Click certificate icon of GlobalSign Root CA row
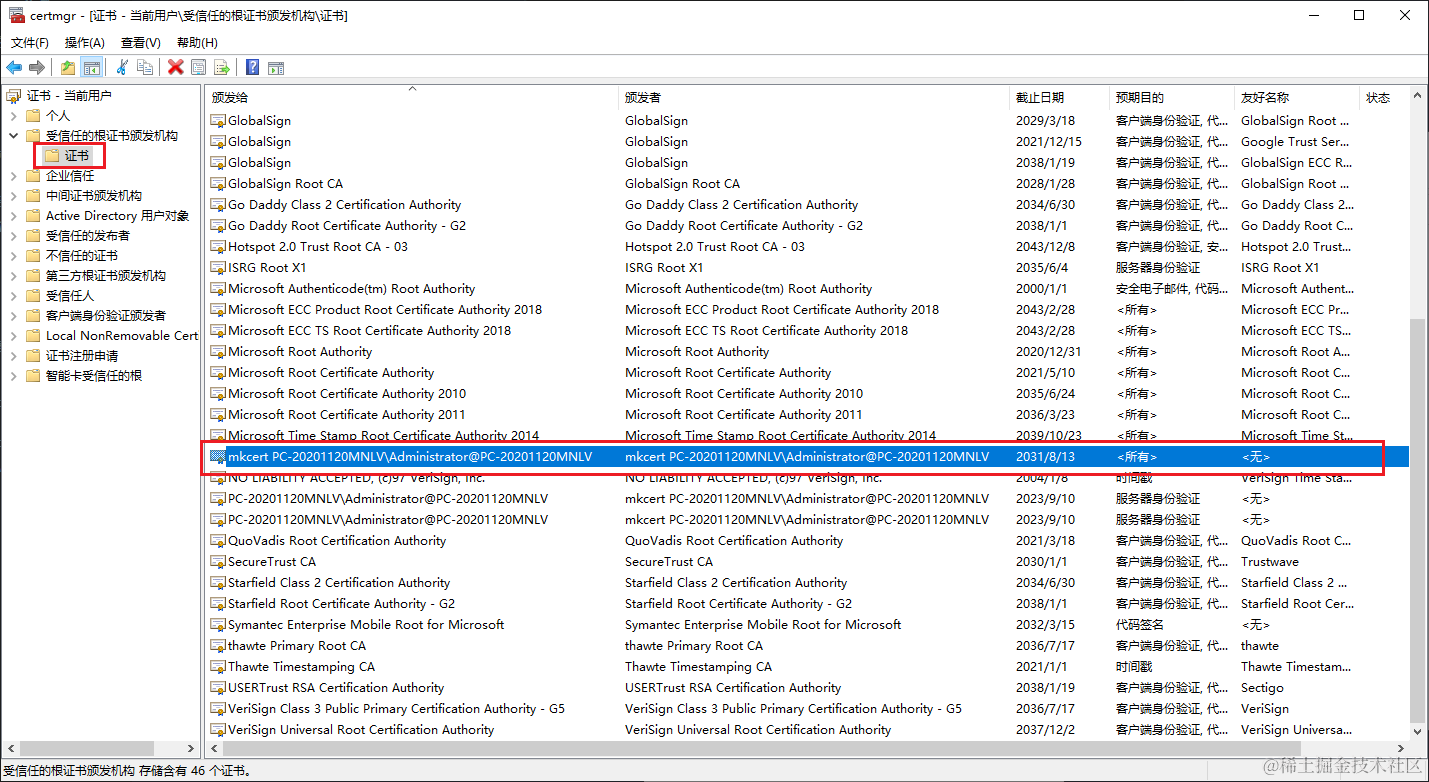 (218, 184)
